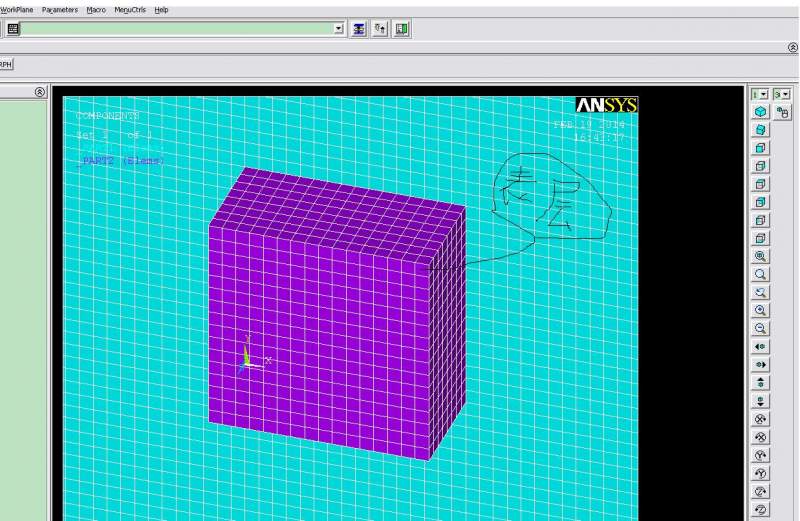The image size is (800, 521).
Task: Set the Left view cube icon
Action: coord(760,220)
